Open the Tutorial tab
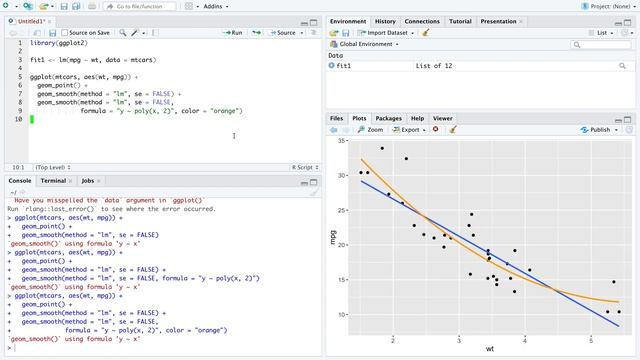Screen dimensions: 640x360 coord(460,21)
